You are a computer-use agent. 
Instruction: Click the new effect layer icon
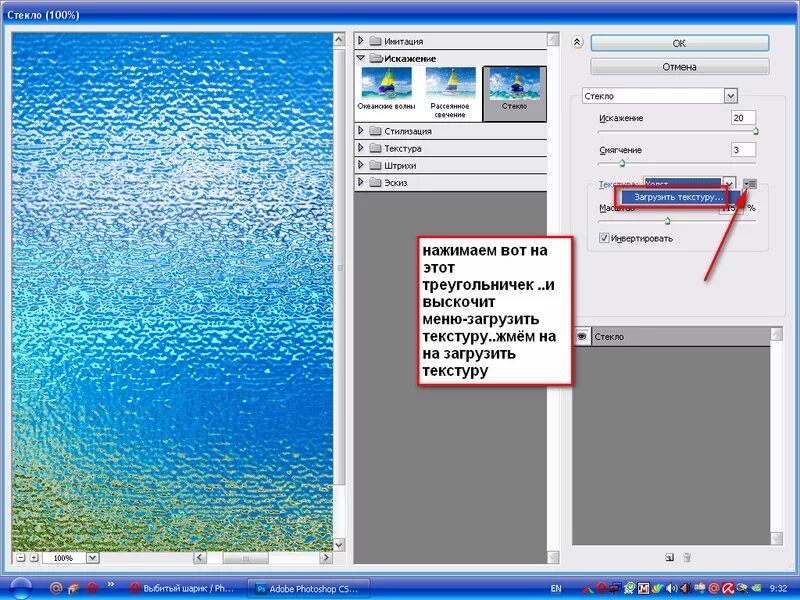click(x=670, y=557)
